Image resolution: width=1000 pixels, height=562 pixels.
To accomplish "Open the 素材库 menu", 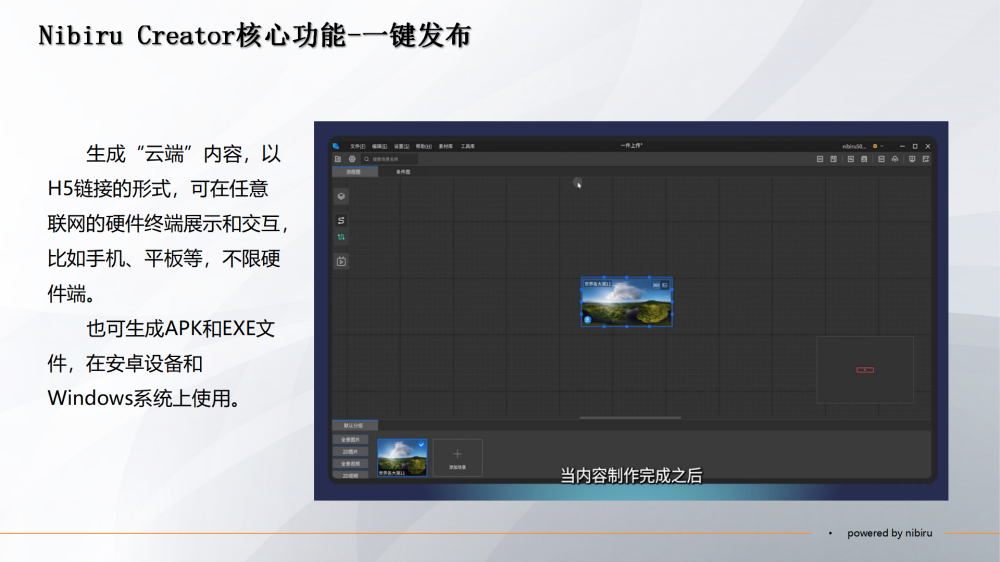I will (x=446, y=146).
